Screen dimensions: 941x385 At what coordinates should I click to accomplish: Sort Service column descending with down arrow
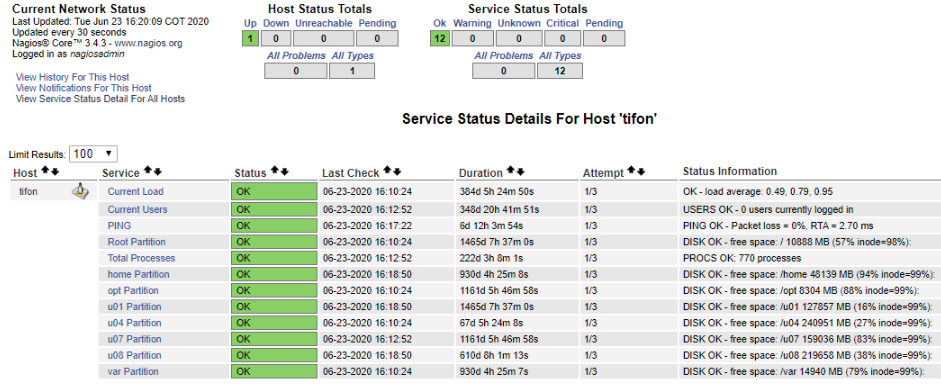158,172
